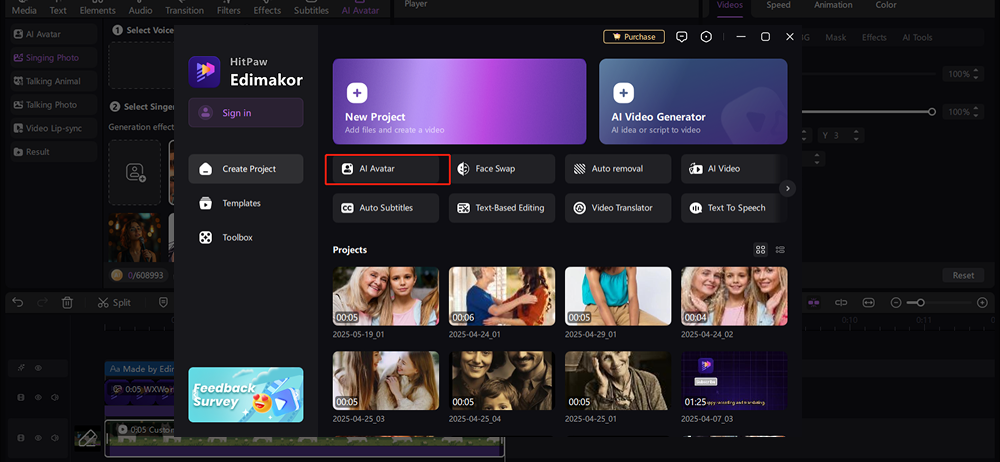Open the Mask sub-tab in properties
Screen dimensions: 1000x462
(x=835, y=38)
